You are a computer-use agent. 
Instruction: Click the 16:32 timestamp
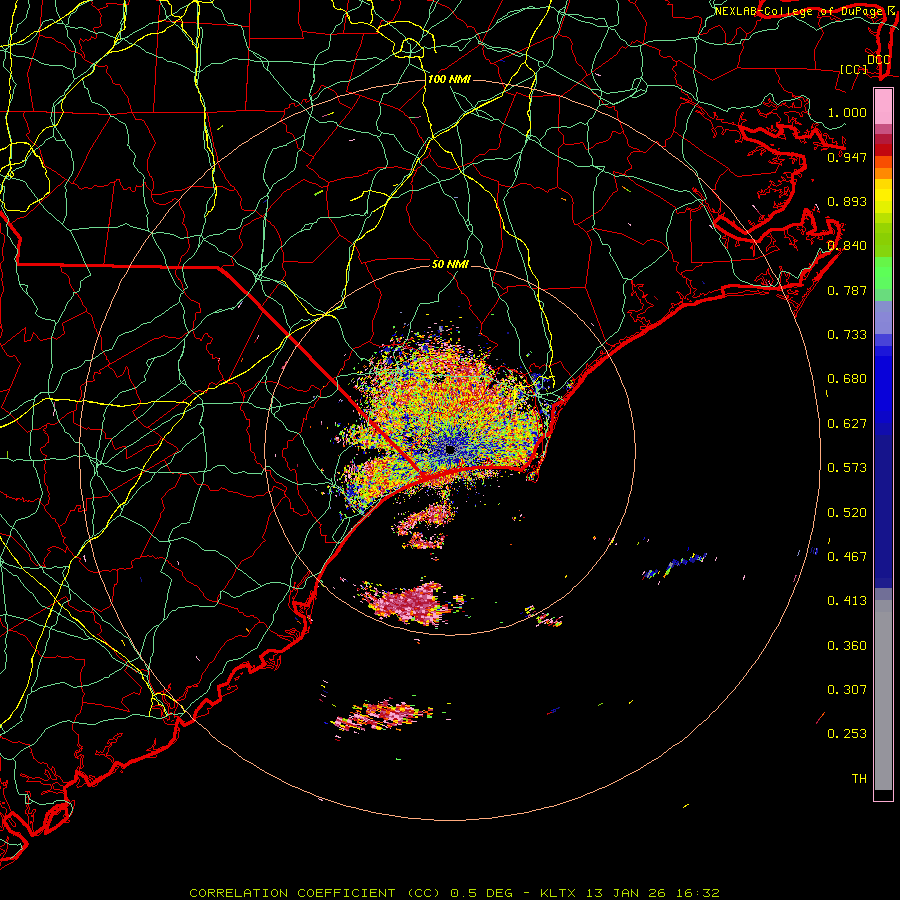[x=697, y=893]
